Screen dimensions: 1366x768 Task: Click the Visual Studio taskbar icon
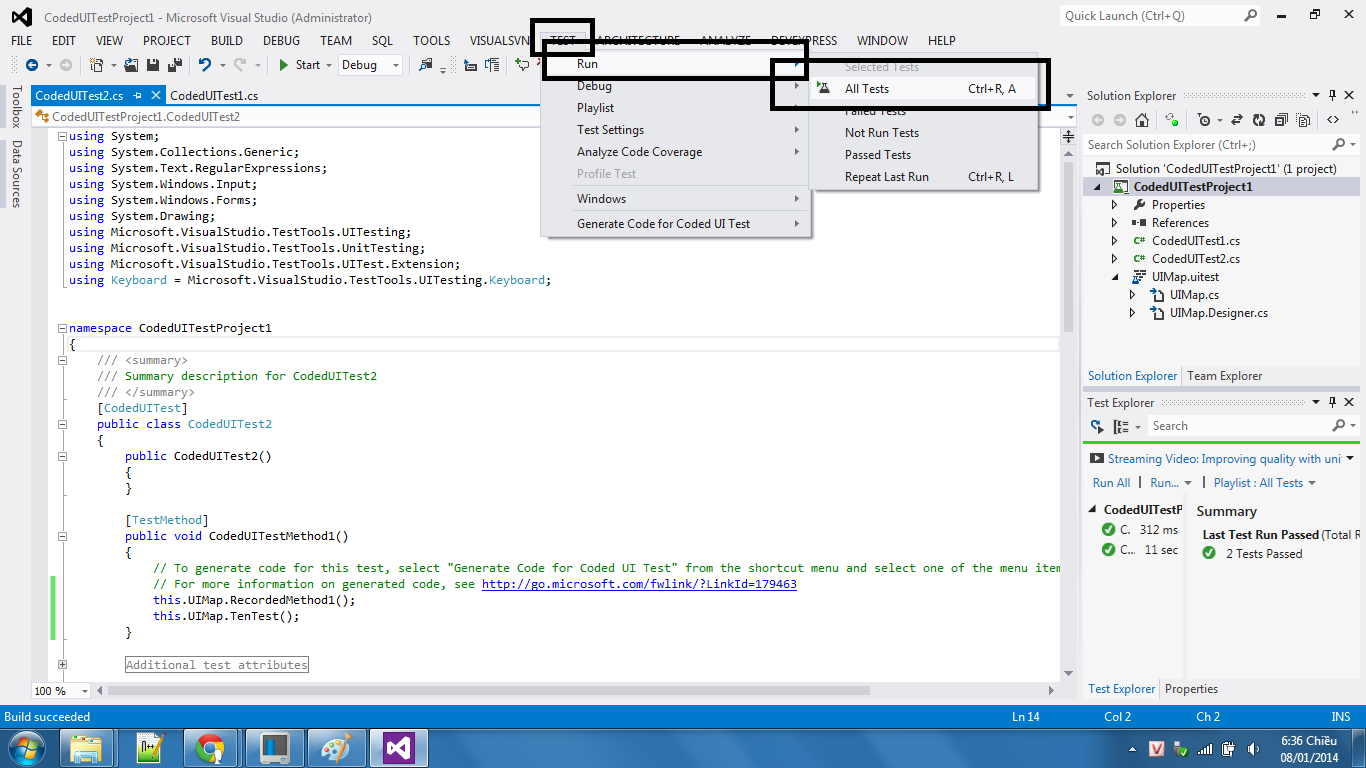pos(398,747)
